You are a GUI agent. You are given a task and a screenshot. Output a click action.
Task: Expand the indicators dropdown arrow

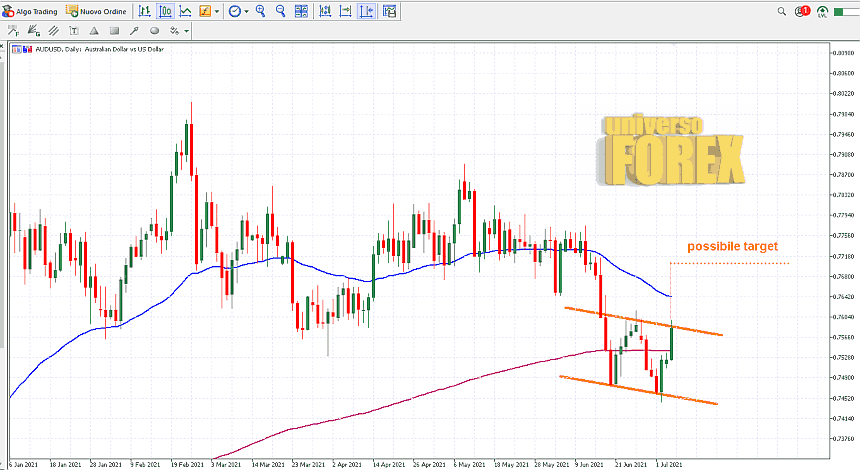[218, 11]
